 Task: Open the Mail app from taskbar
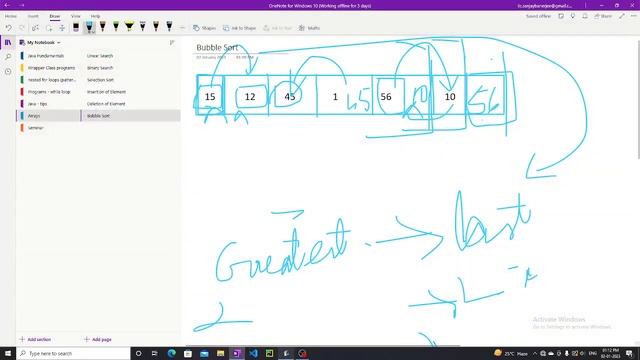point(204,353)
